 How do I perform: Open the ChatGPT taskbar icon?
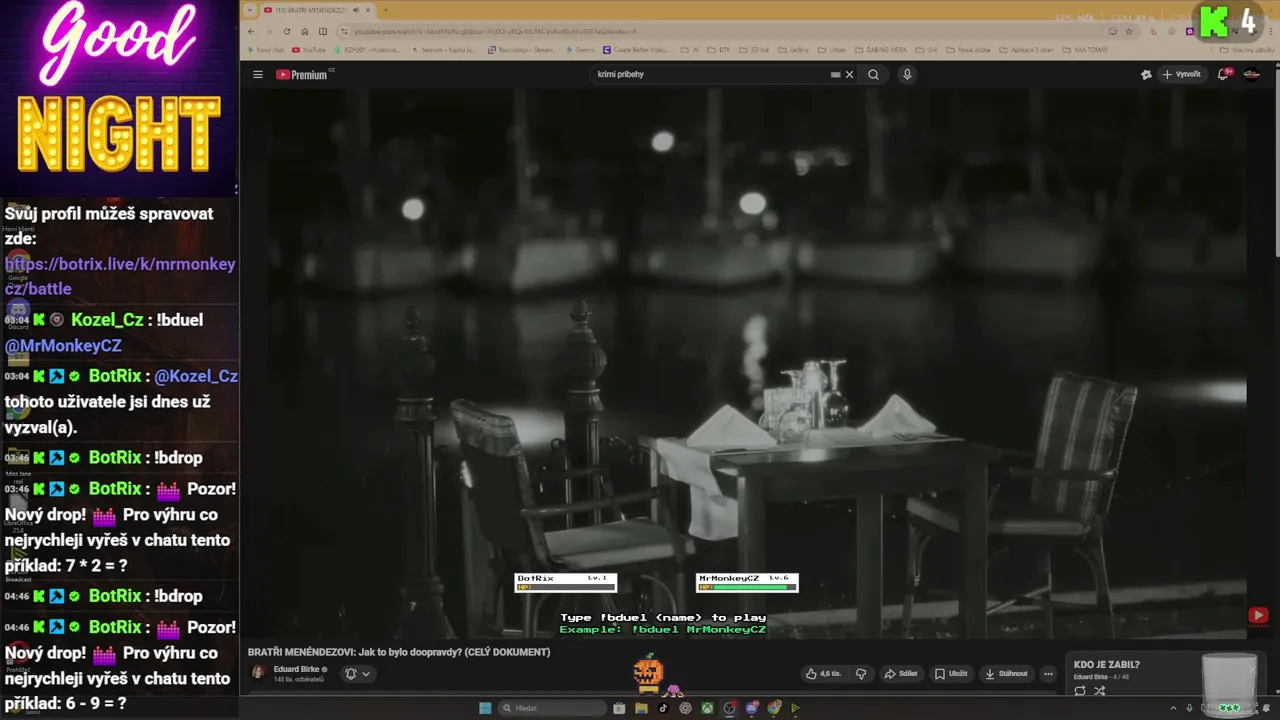[x=685, y=708]
